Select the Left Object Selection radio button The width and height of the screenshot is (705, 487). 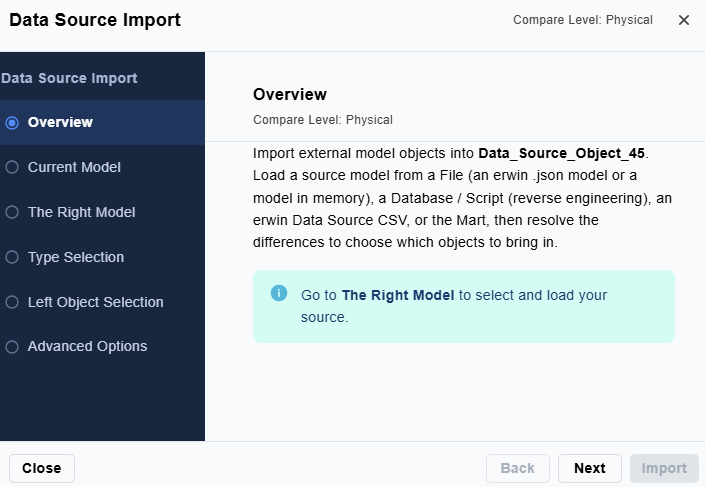(12, 302)
